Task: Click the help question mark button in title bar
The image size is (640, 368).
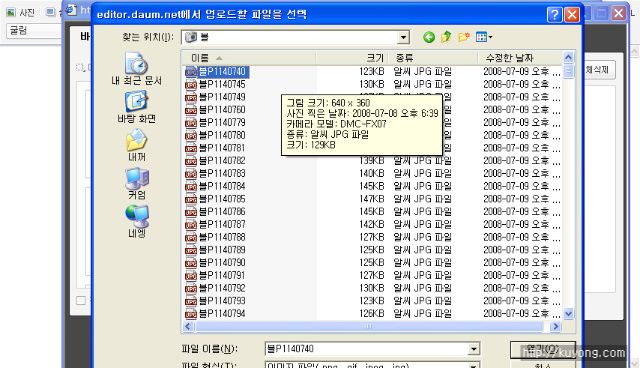Action: (554, 15)
